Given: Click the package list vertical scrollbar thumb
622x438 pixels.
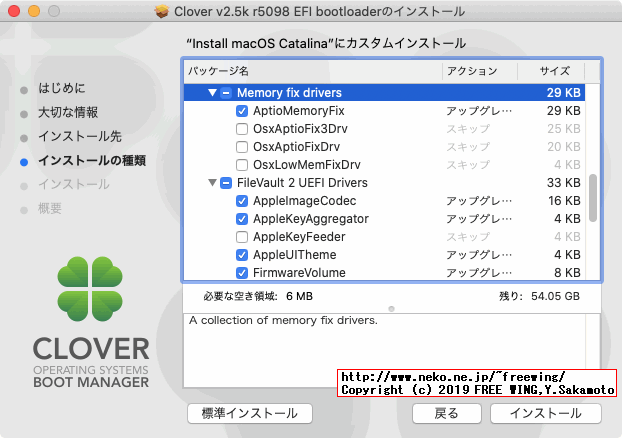Looking at the screenshot, I should 593,198.
